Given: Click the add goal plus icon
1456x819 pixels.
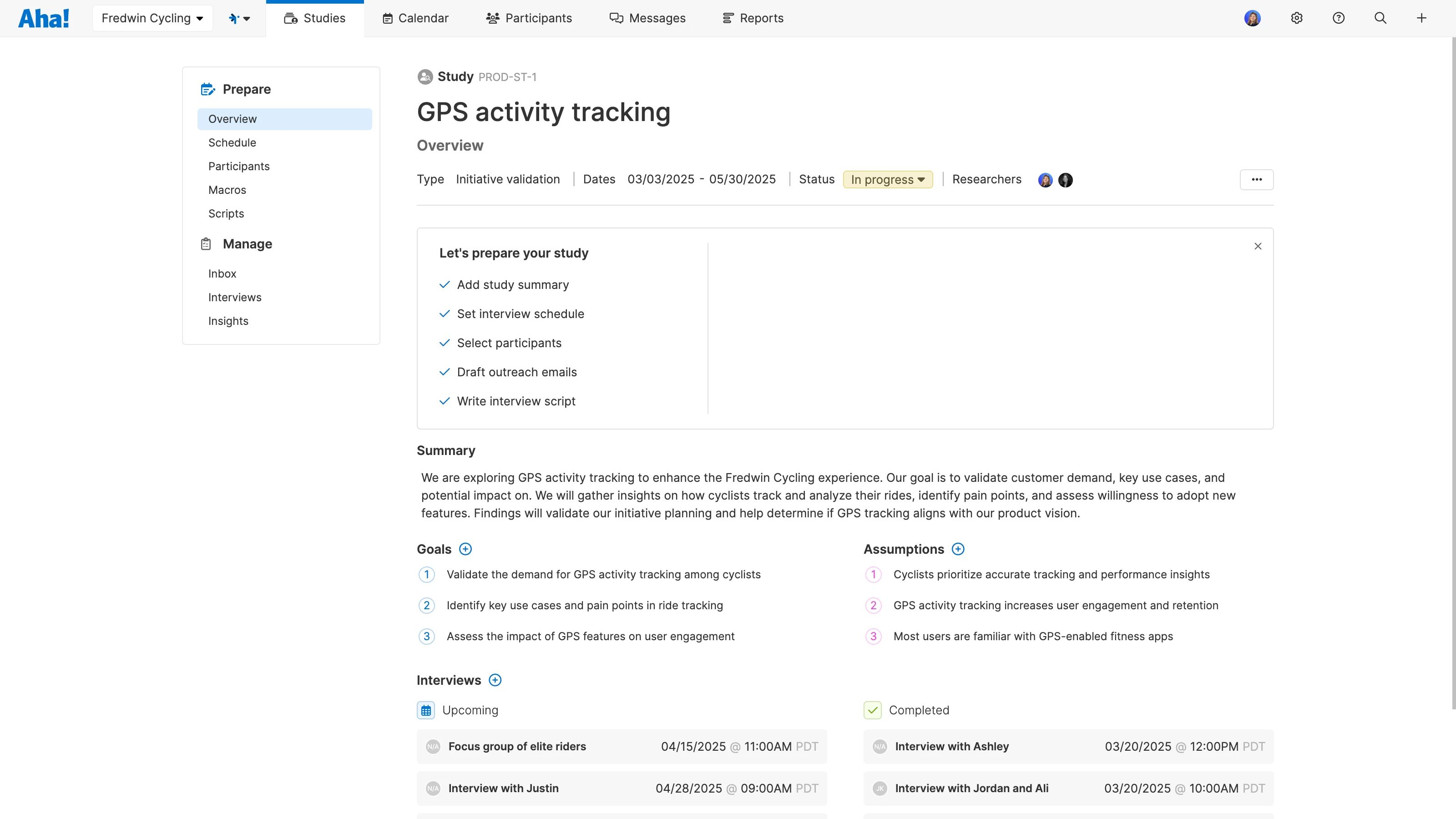Looking at the screenshot, I should point(465,549).
